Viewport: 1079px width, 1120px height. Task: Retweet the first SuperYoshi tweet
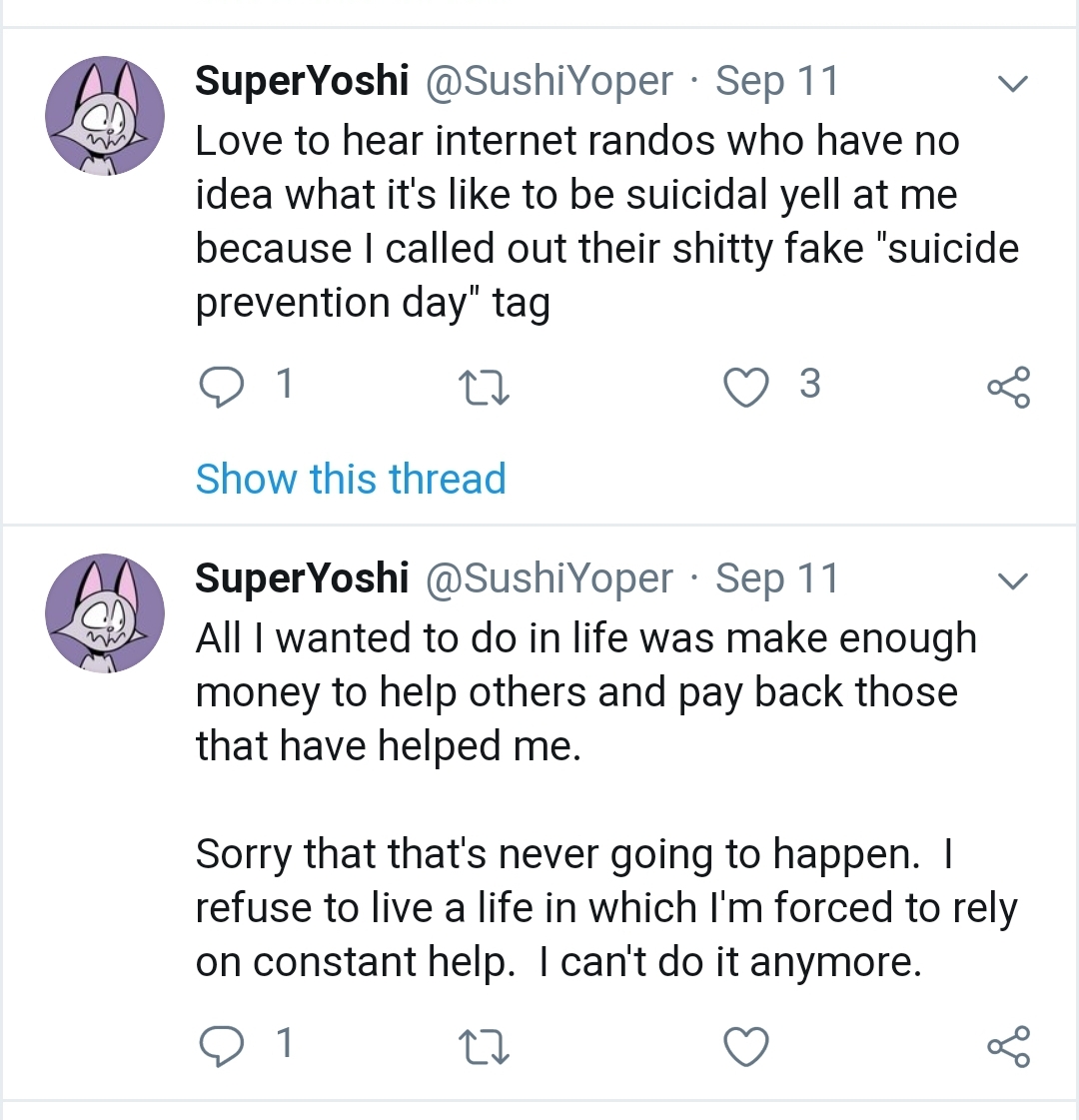pyautogui.click(x=483, y=388)
